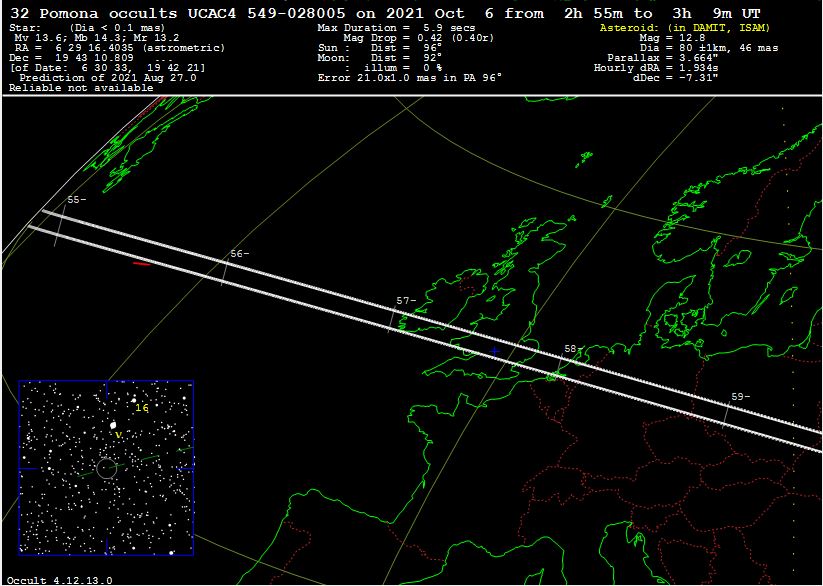Select the 55 minute time marker
The image size is (823, 586).
pos(76,200)
